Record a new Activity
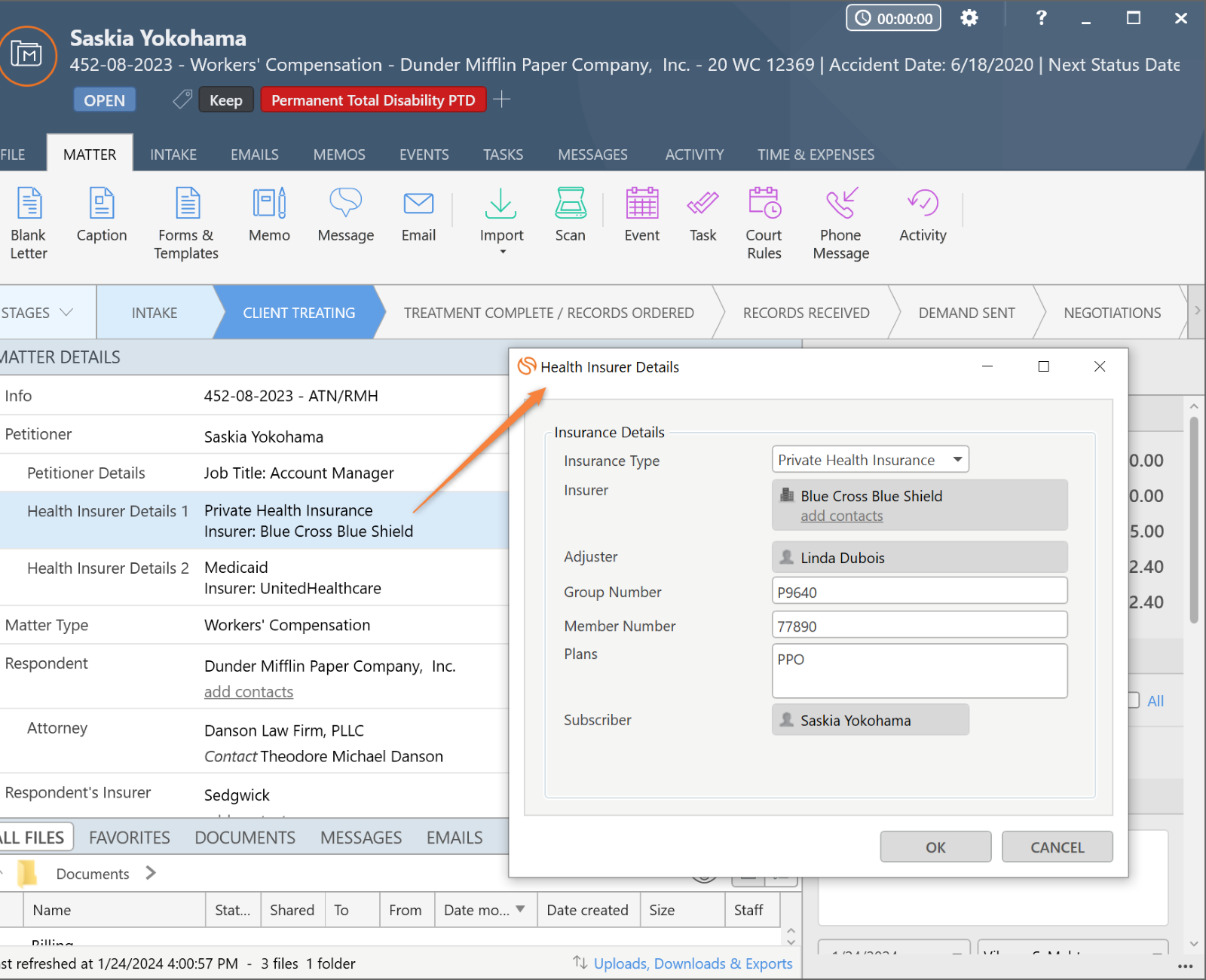The width and height of the screenshot is (1206, 980). point(923,215)
